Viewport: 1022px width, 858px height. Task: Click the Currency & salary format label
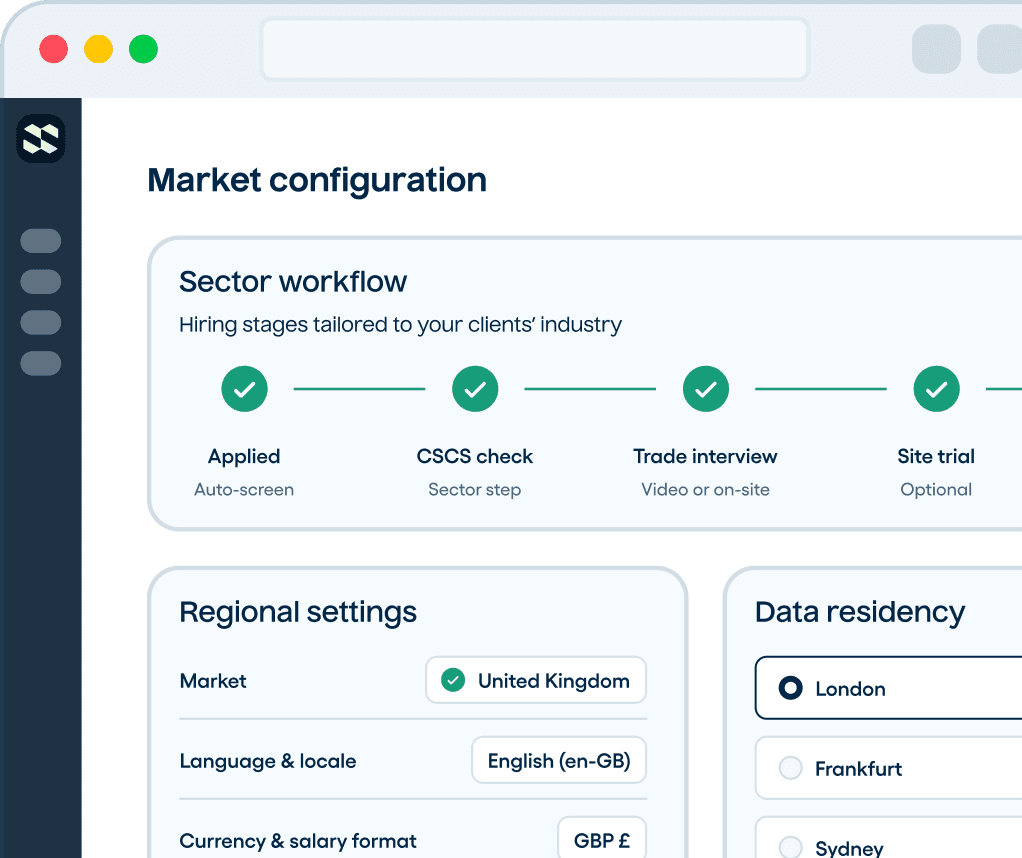(x=298, y=841)
